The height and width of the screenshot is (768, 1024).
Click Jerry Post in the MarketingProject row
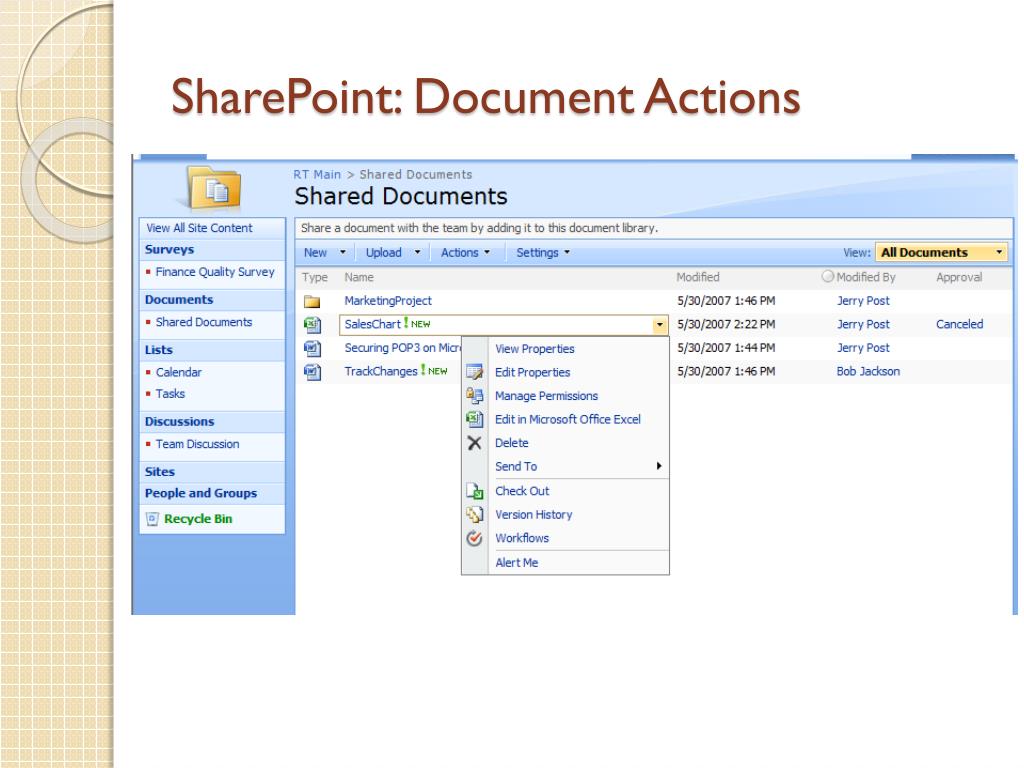pyautogui.click(x=863, y=301)
